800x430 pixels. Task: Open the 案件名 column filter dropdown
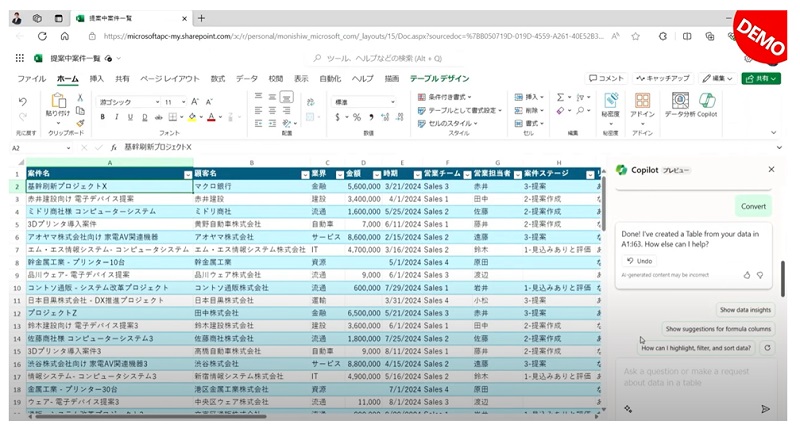[188, 174]
